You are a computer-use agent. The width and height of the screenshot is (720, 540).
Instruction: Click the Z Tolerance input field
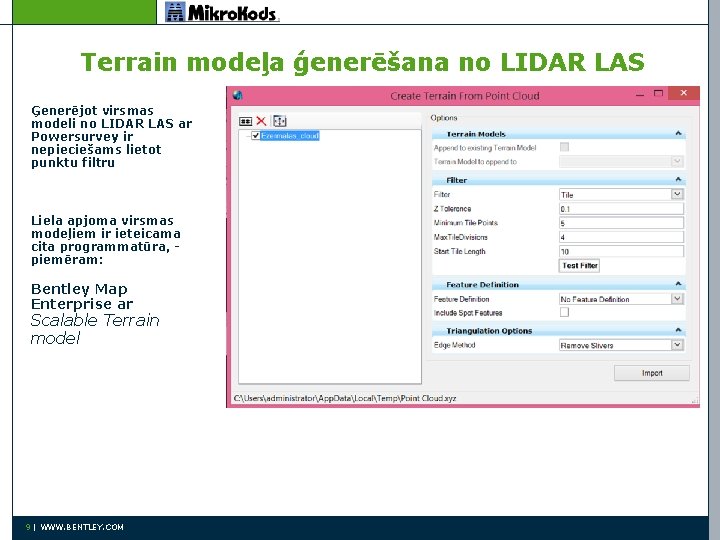pyautogui.click(x=621, y=209)
